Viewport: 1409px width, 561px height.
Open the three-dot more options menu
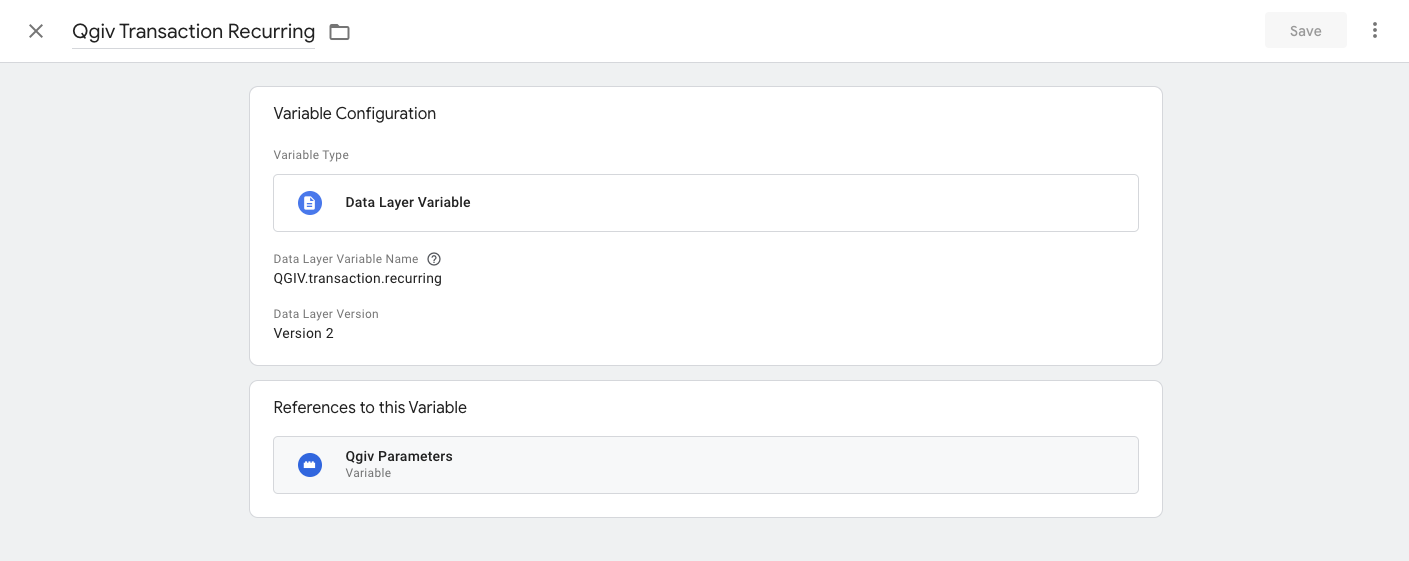[x=1375, y=31]
